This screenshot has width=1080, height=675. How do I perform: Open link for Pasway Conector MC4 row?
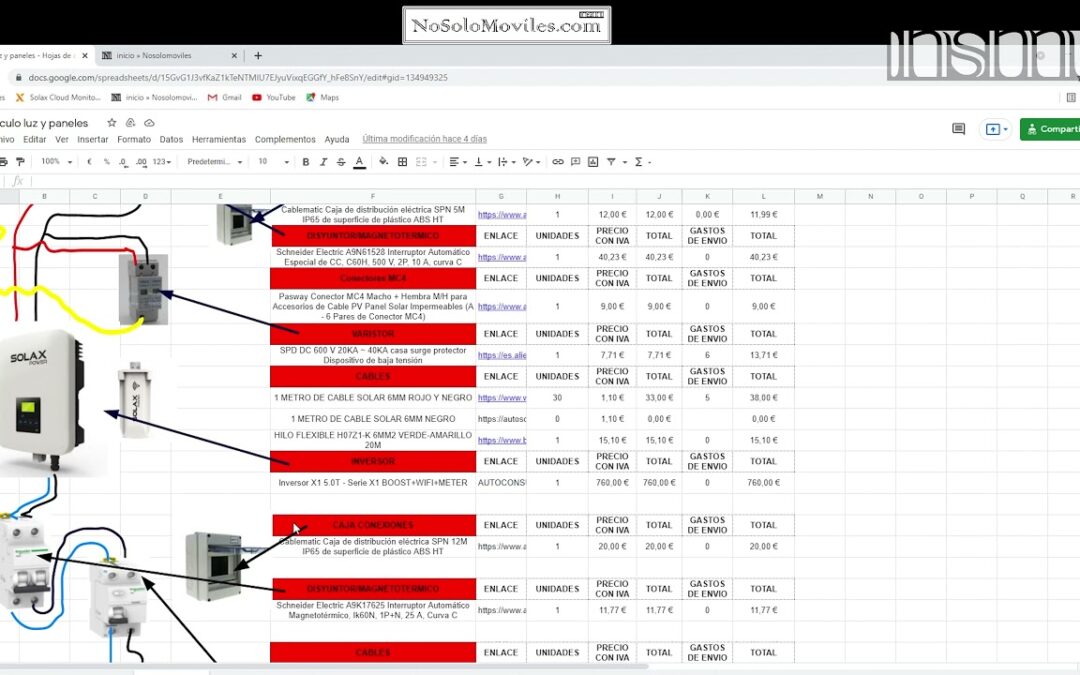click(x=501, y=307)
